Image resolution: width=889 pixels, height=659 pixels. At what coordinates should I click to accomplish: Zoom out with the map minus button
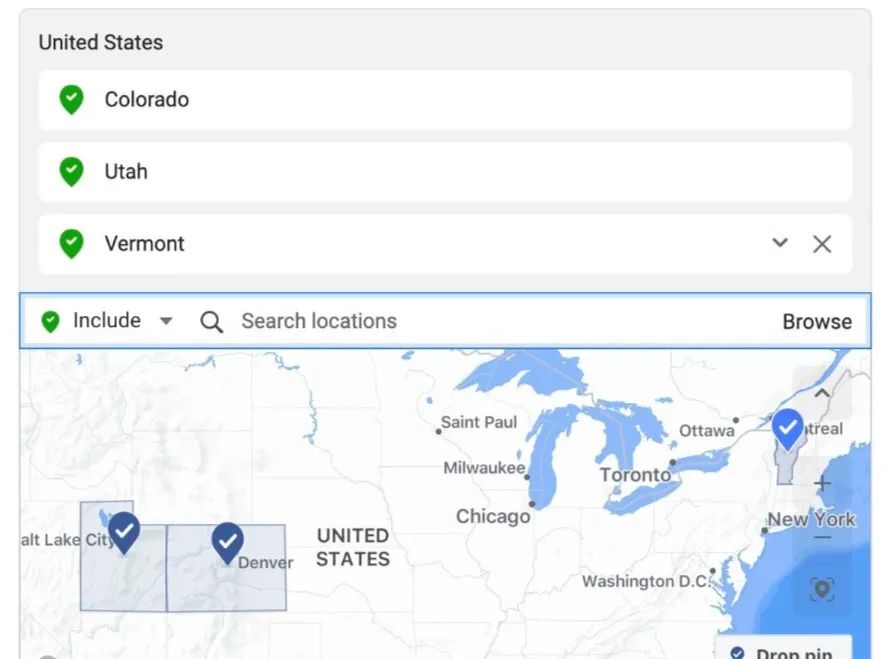click(823, 537)
